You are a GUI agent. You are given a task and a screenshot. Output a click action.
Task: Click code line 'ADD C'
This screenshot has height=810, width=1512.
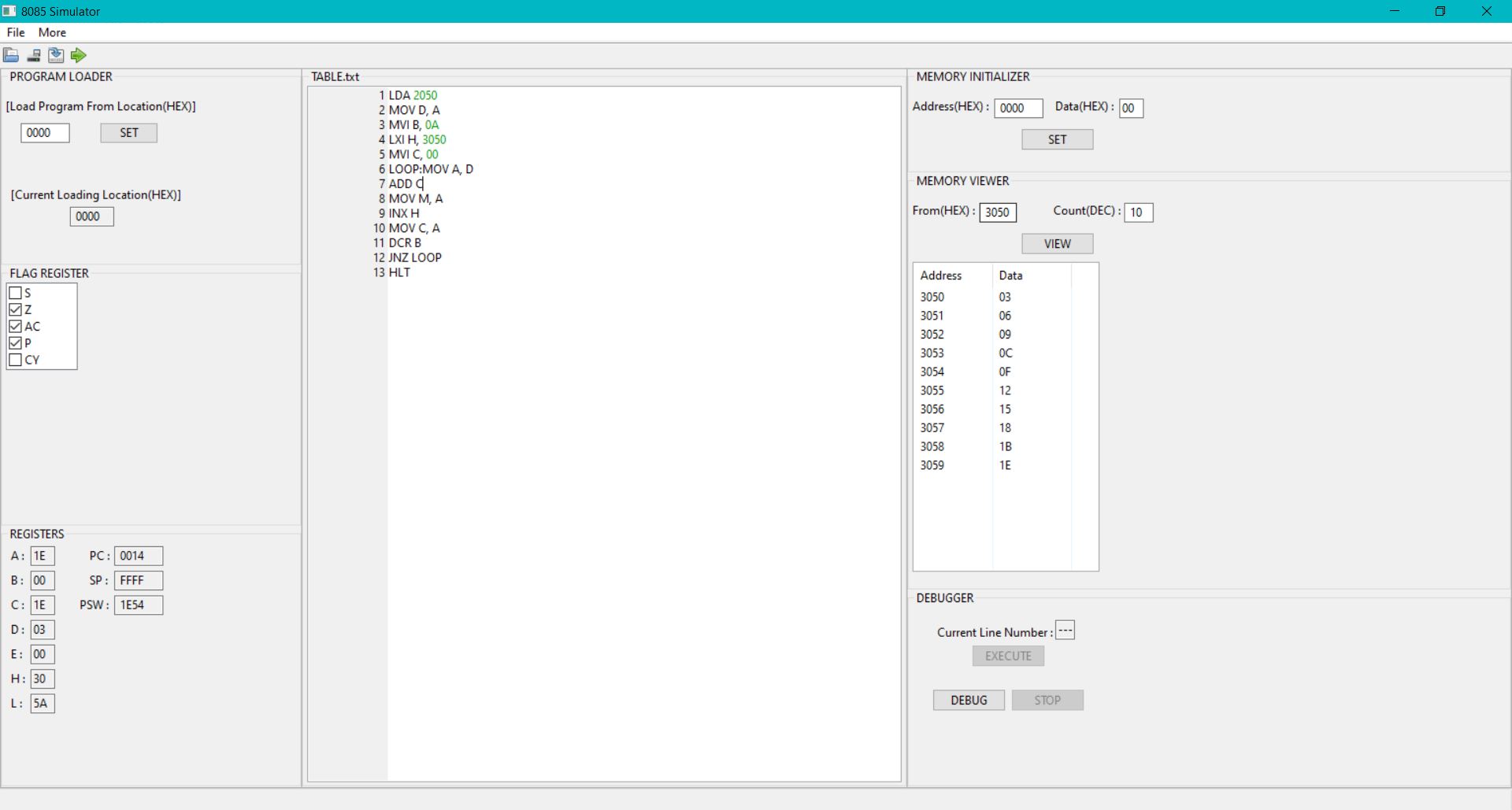[406, 183]
